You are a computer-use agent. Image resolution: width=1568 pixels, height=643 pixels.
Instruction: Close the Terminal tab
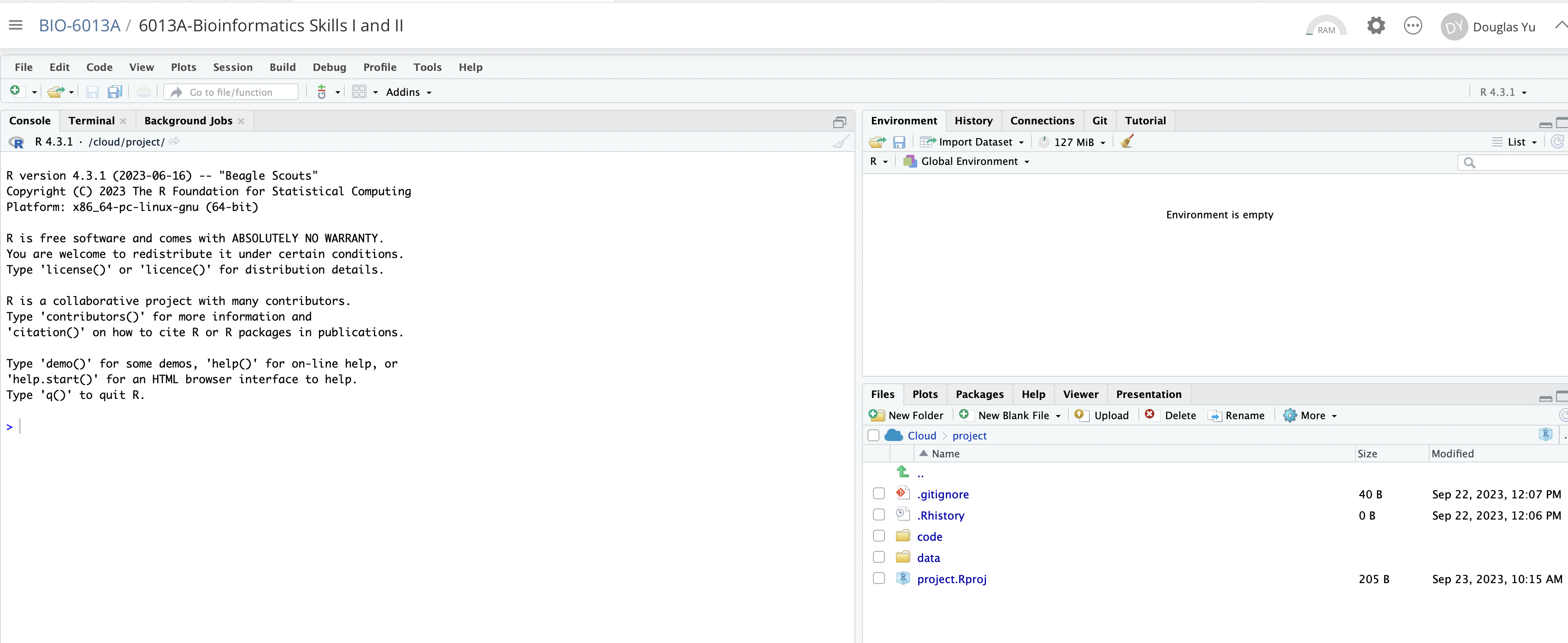click(123, 121)
